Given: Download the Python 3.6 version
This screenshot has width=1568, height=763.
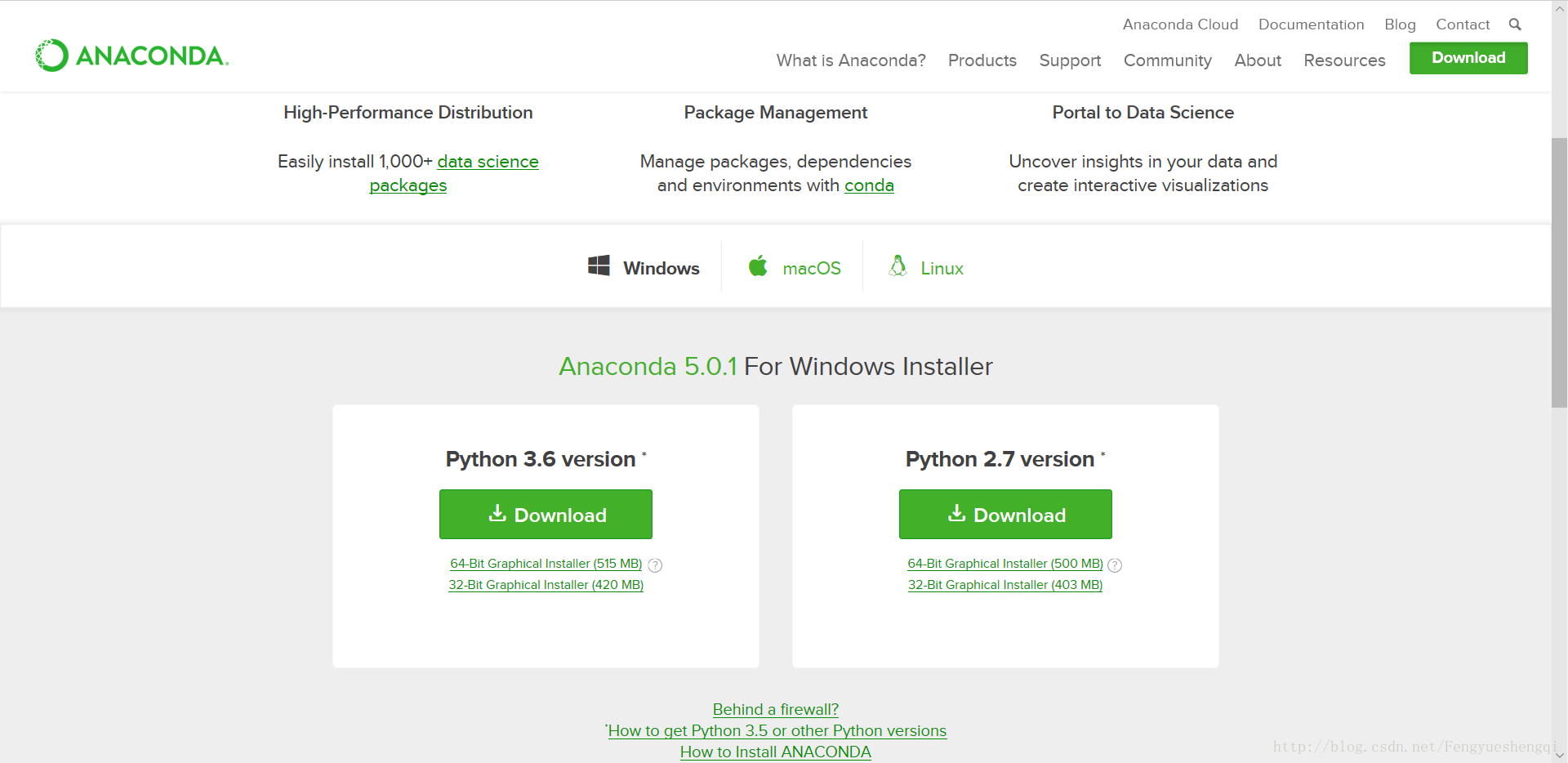Looking at the screenshot, I should click(x=546, y=514).
